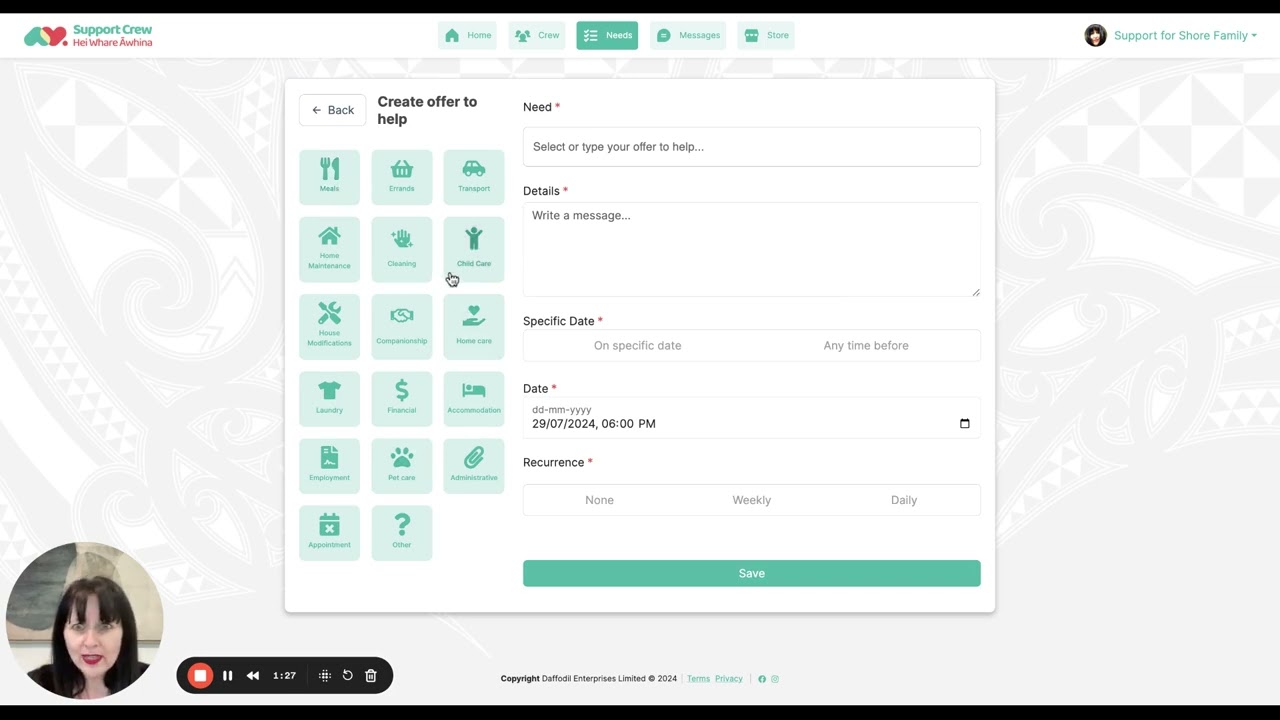Viewport: 1280px width, 720px height.
Task: Expand the Support for Shore Family menu
Action: 1185,36
